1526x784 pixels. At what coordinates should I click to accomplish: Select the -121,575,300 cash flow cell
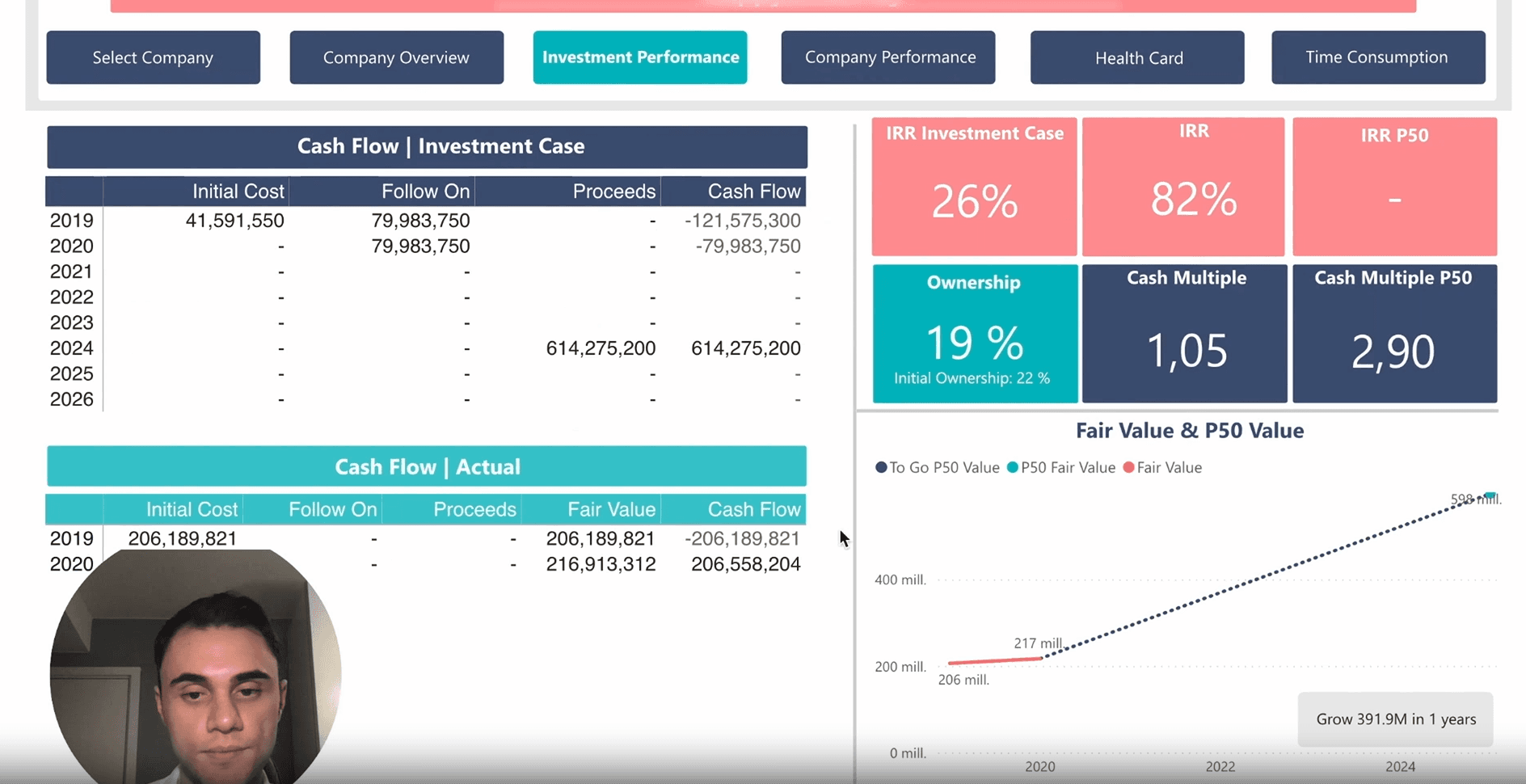click(x=742, y=221)
